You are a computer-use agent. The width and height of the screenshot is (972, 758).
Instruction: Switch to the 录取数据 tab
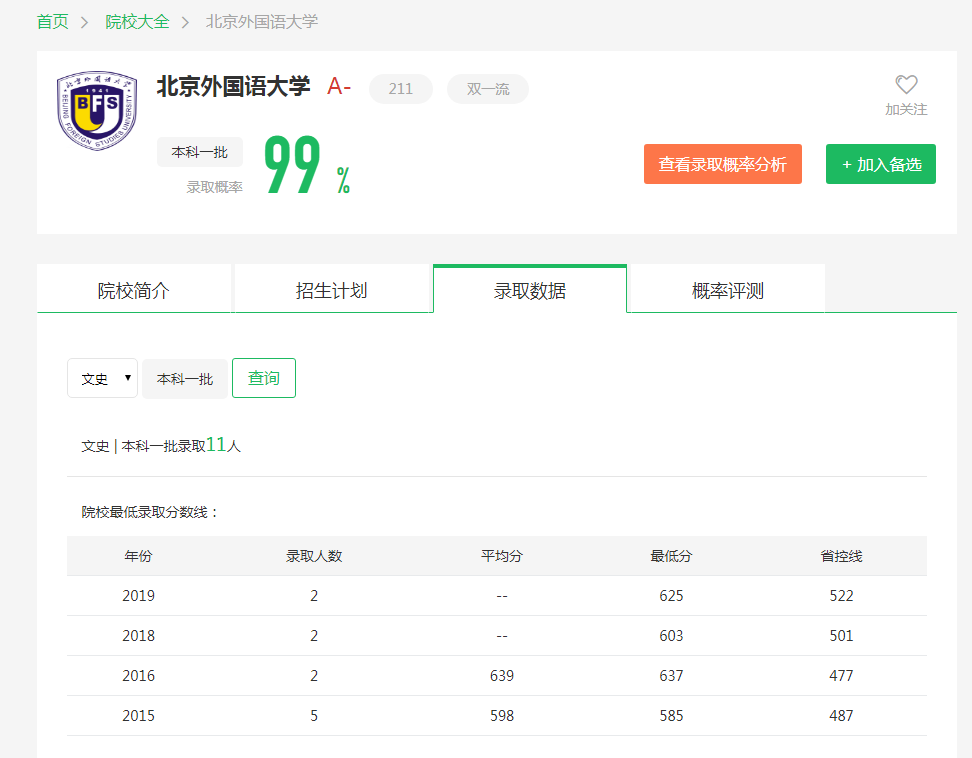(x=530, y=290)
